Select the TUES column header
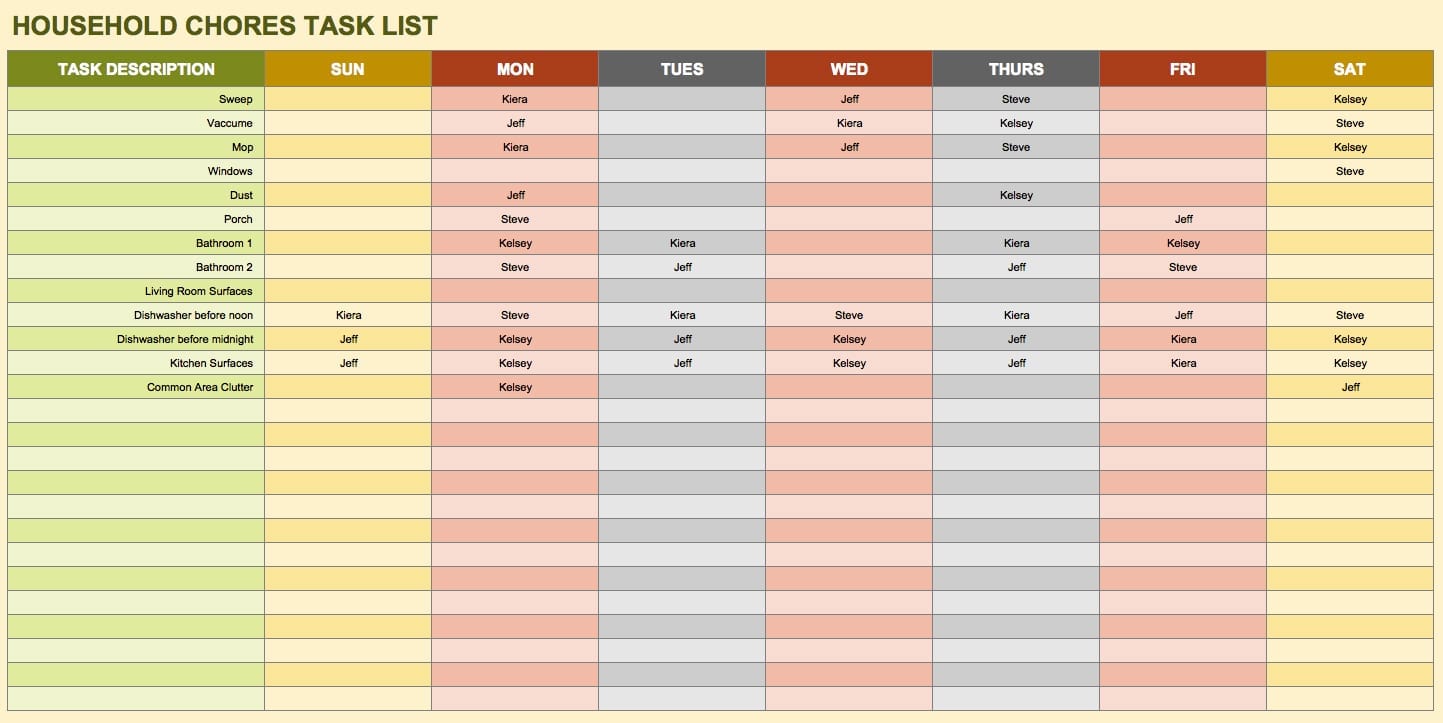The width and height of the screenshot is (1443, 723). pos(682,69)
